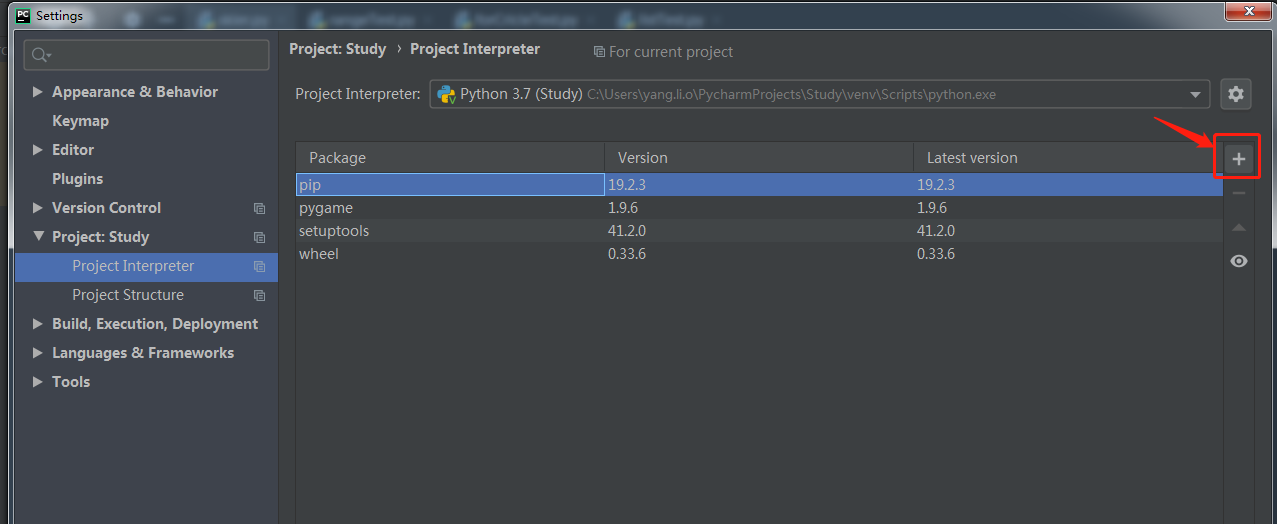The width and height of the screenshot is (1277, 524).
Task: Expand the Tools section
Action: point(38,381)
